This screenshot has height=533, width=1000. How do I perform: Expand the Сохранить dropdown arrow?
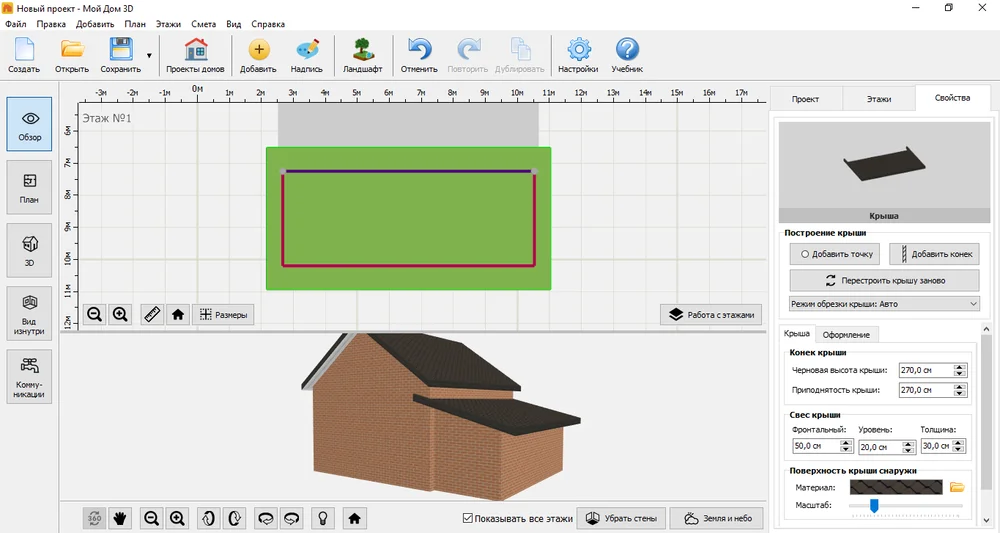click(x=149, y=55)
